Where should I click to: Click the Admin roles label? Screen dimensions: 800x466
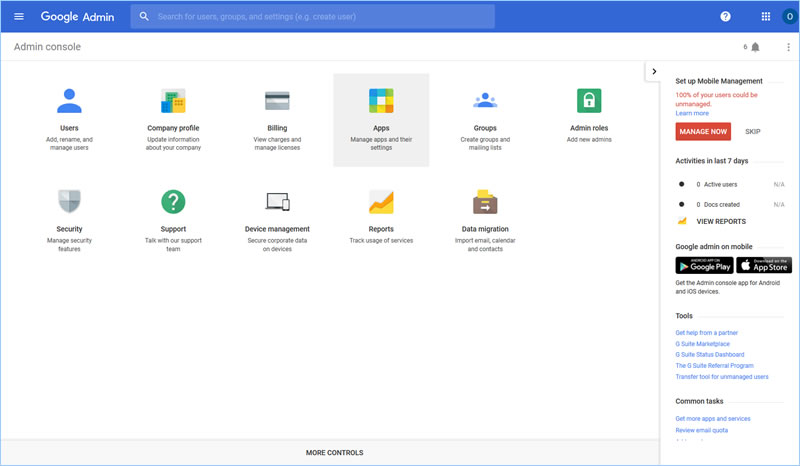(589, 128)
